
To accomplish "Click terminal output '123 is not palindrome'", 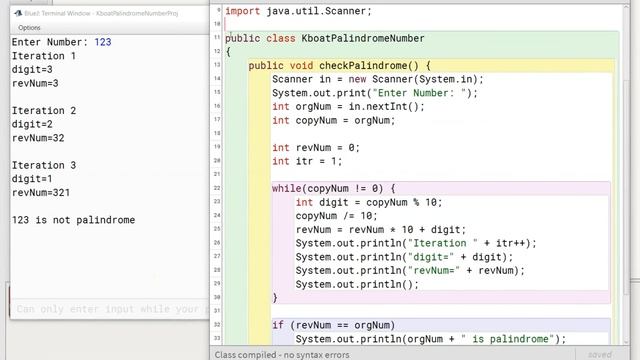I will 73,220.
